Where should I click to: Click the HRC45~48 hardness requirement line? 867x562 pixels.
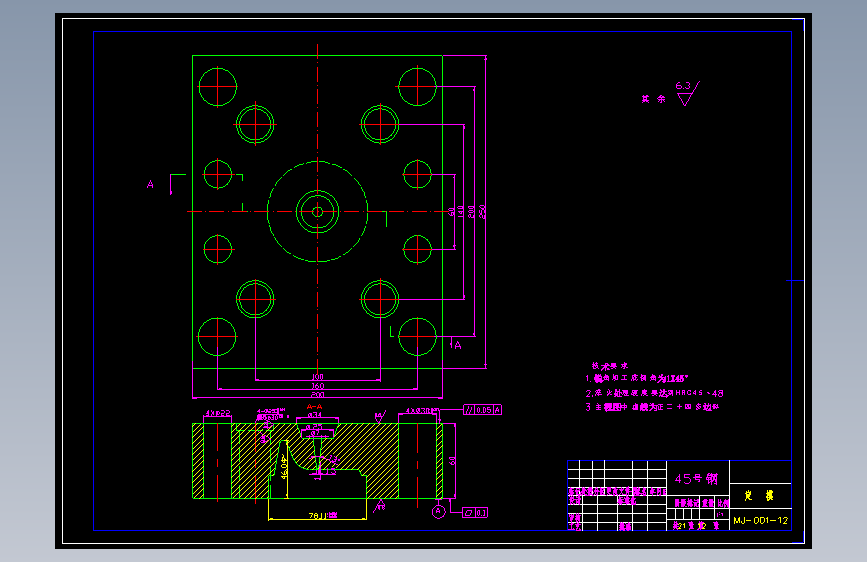coord(654,393)
